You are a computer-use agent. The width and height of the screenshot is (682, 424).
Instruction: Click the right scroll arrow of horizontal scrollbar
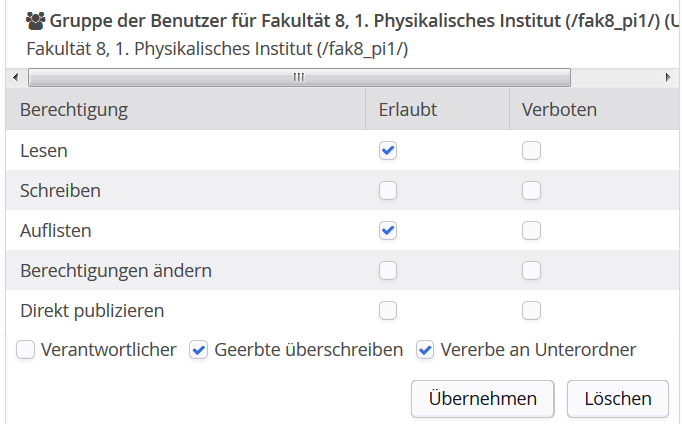point(668,78)
